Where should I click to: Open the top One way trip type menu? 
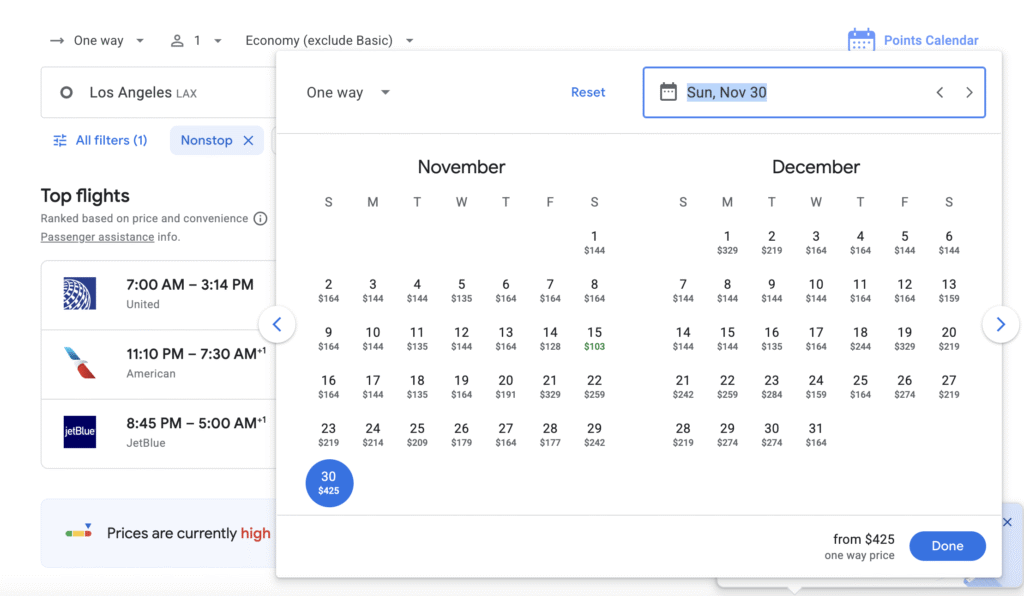[x=98, y=41]
